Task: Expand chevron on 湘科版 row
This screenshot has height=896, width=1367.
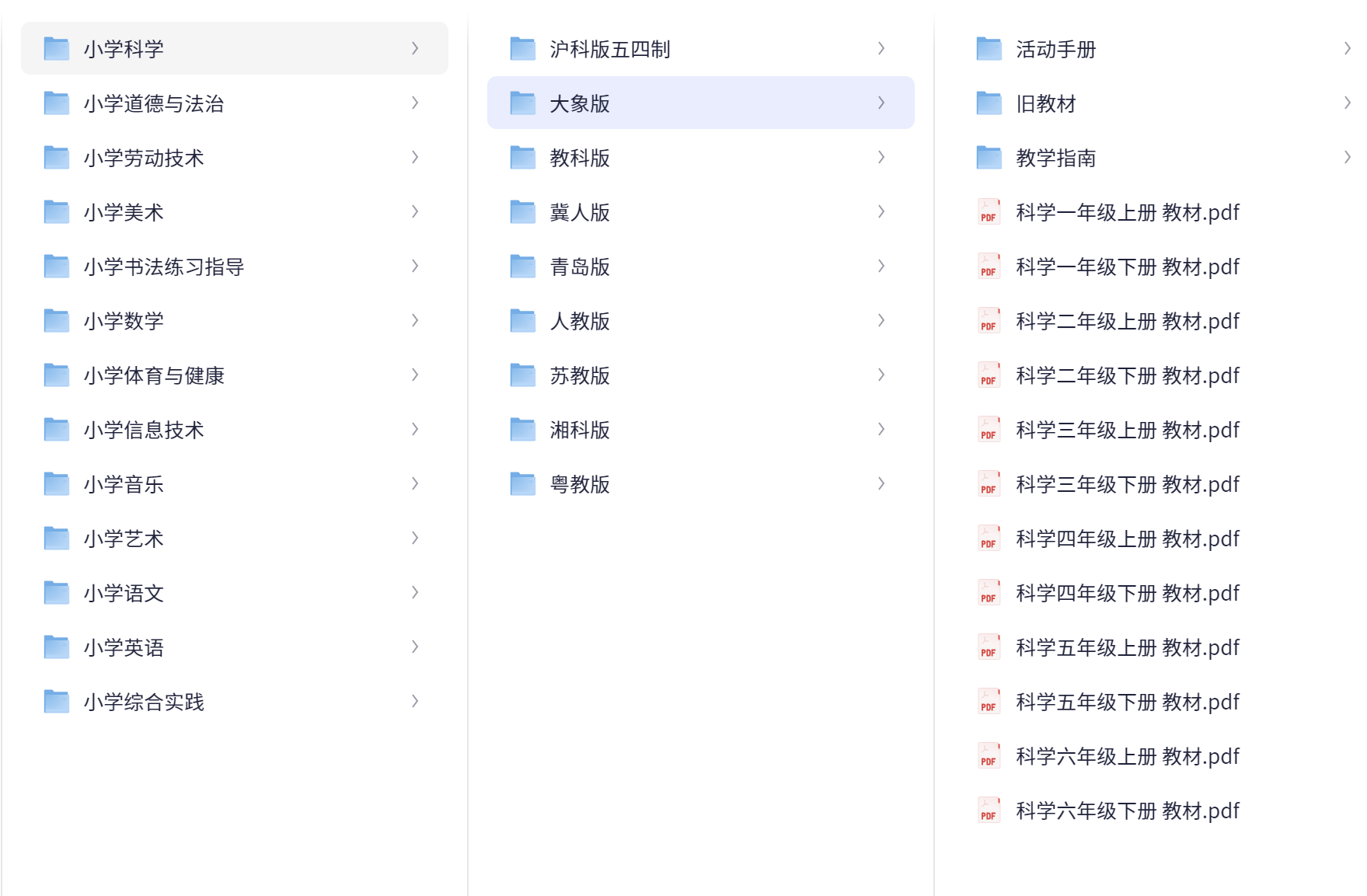Action: (x=881, y=429)
